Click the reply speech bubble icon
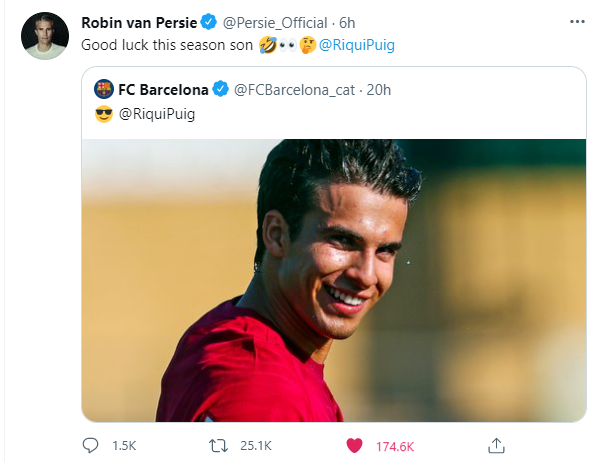The height and width of the screenshot is (462, 603). 89,444
